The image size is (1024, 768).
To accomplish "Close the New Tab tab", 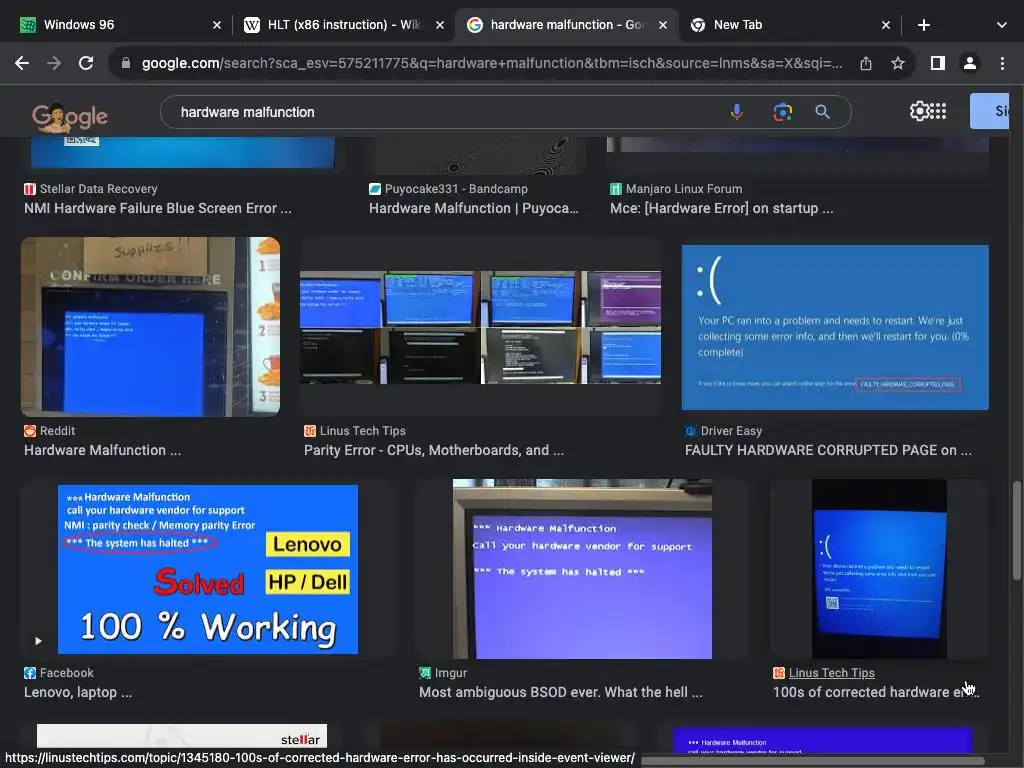I will pyautogui.click(x=886, y=25).
